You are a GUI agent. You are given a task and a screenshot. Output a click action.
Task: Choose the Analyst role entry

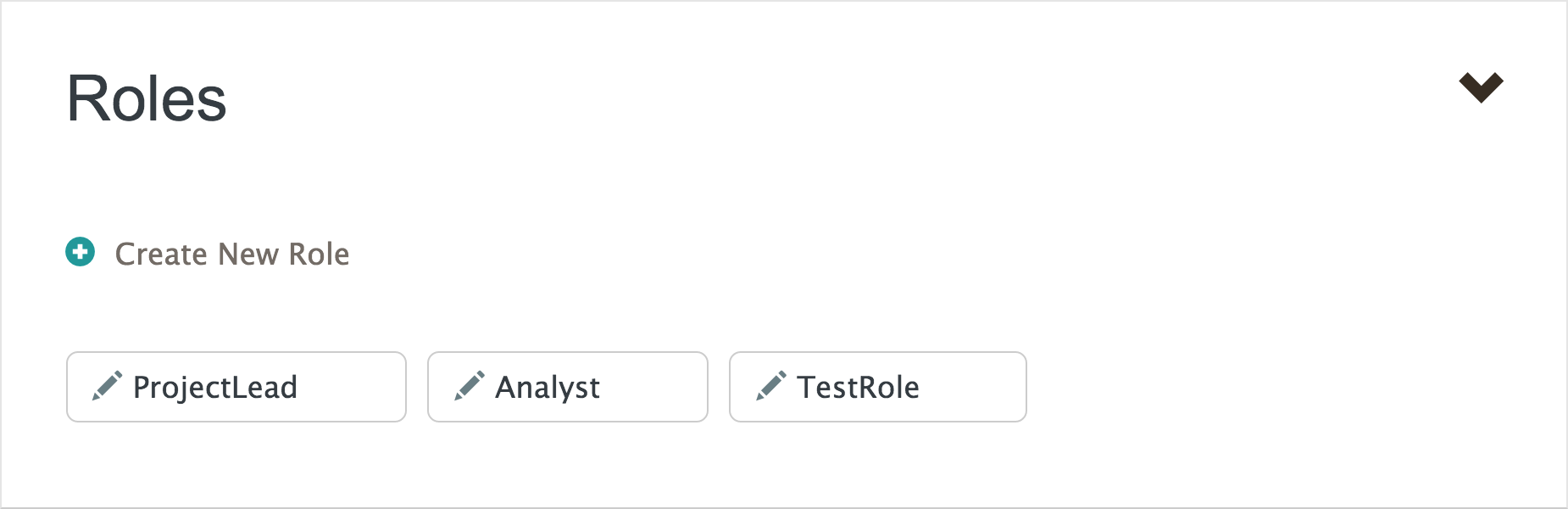click(x=567, y=387)
